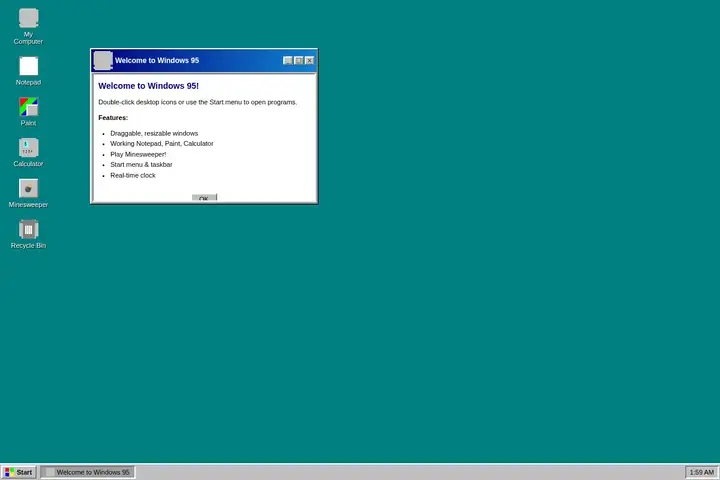Minimize the Welcome to Windows 95 window

(288, 61)
